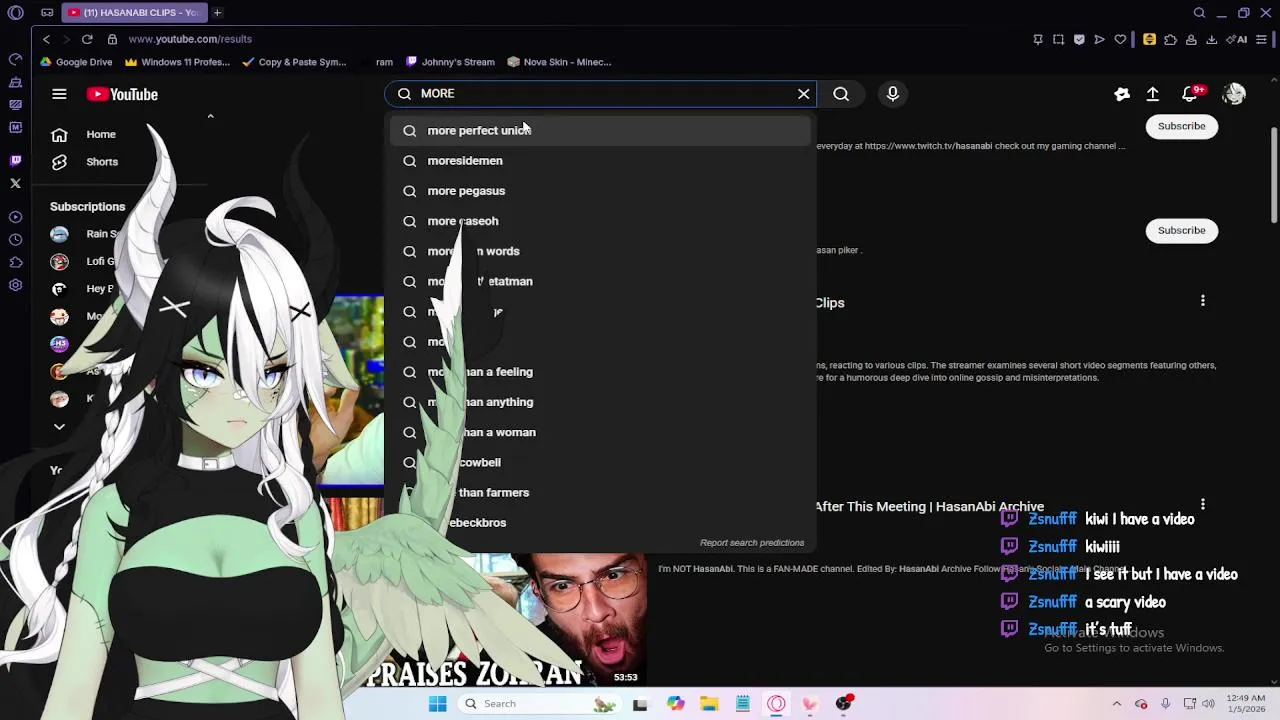The image size is (1280, 720).
Task: Open the more options dots beside the Clips result
Action: point(1203,301)
